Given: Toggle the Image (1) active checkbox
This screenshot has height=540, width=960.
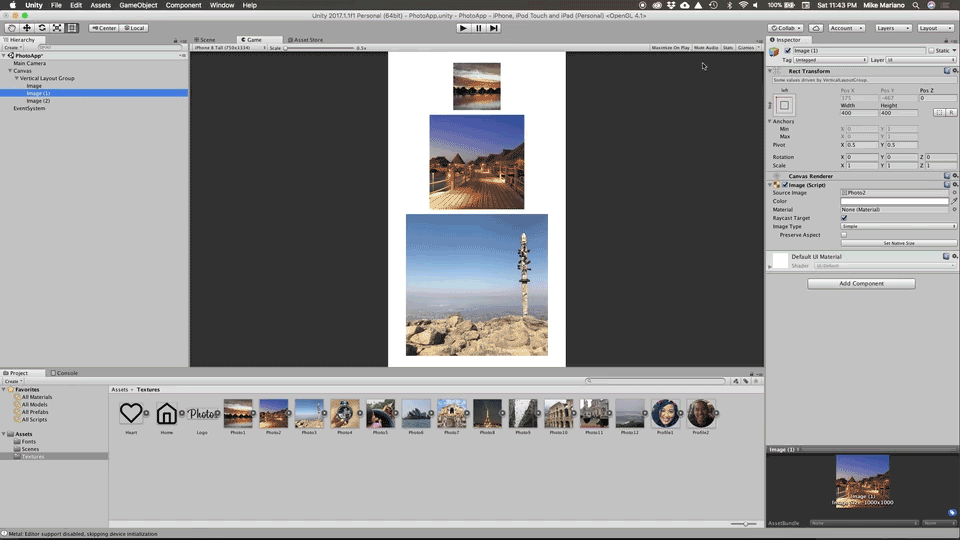Looking at the screenshot, I should pos(788,51).
